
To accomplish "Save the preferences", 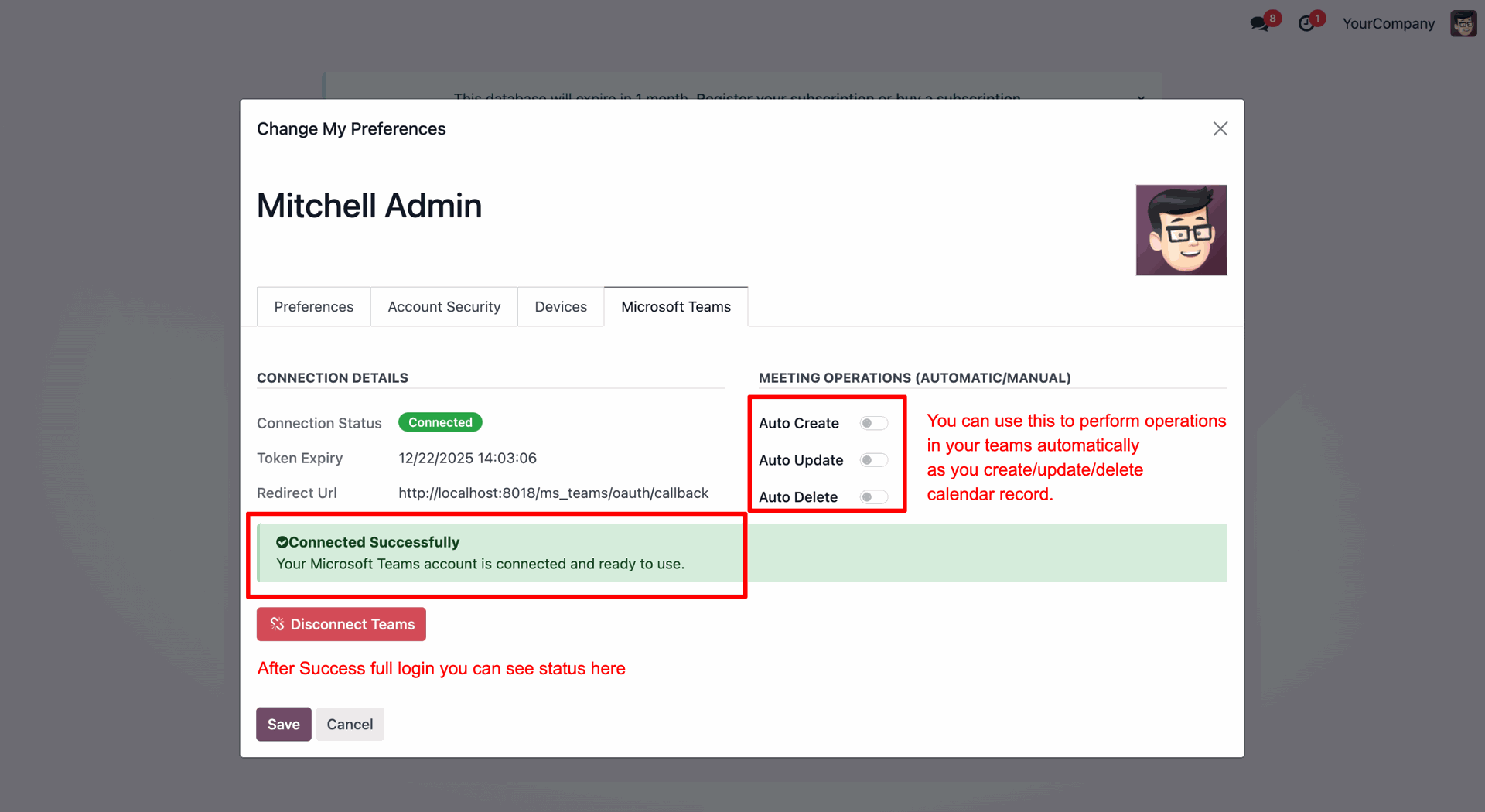I will click(284, 725).
